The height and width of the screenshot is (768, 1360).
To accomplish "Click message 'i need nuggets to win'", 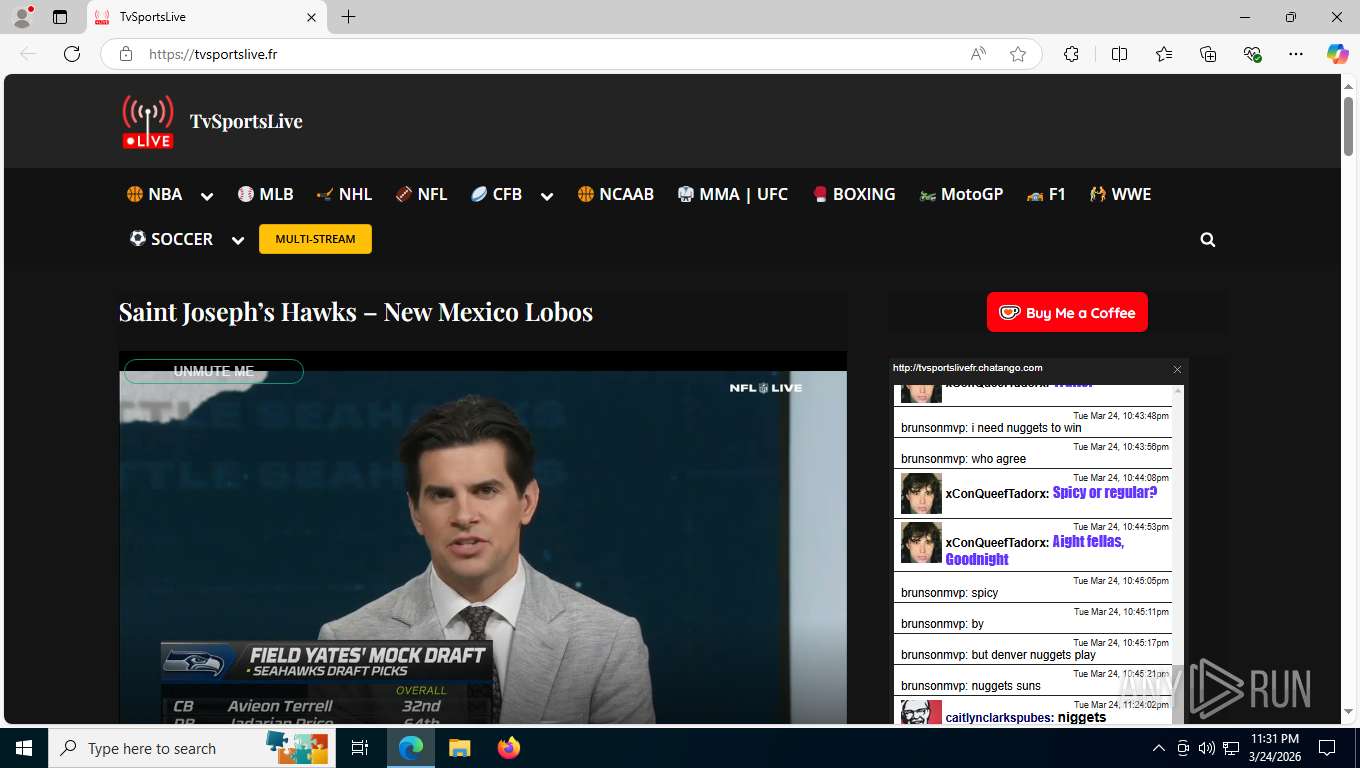I will [1026, 428].
